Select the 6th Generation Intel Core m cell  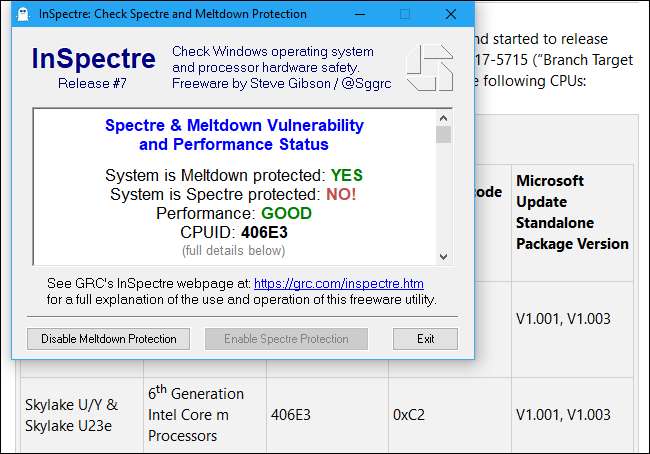(196, 414)
